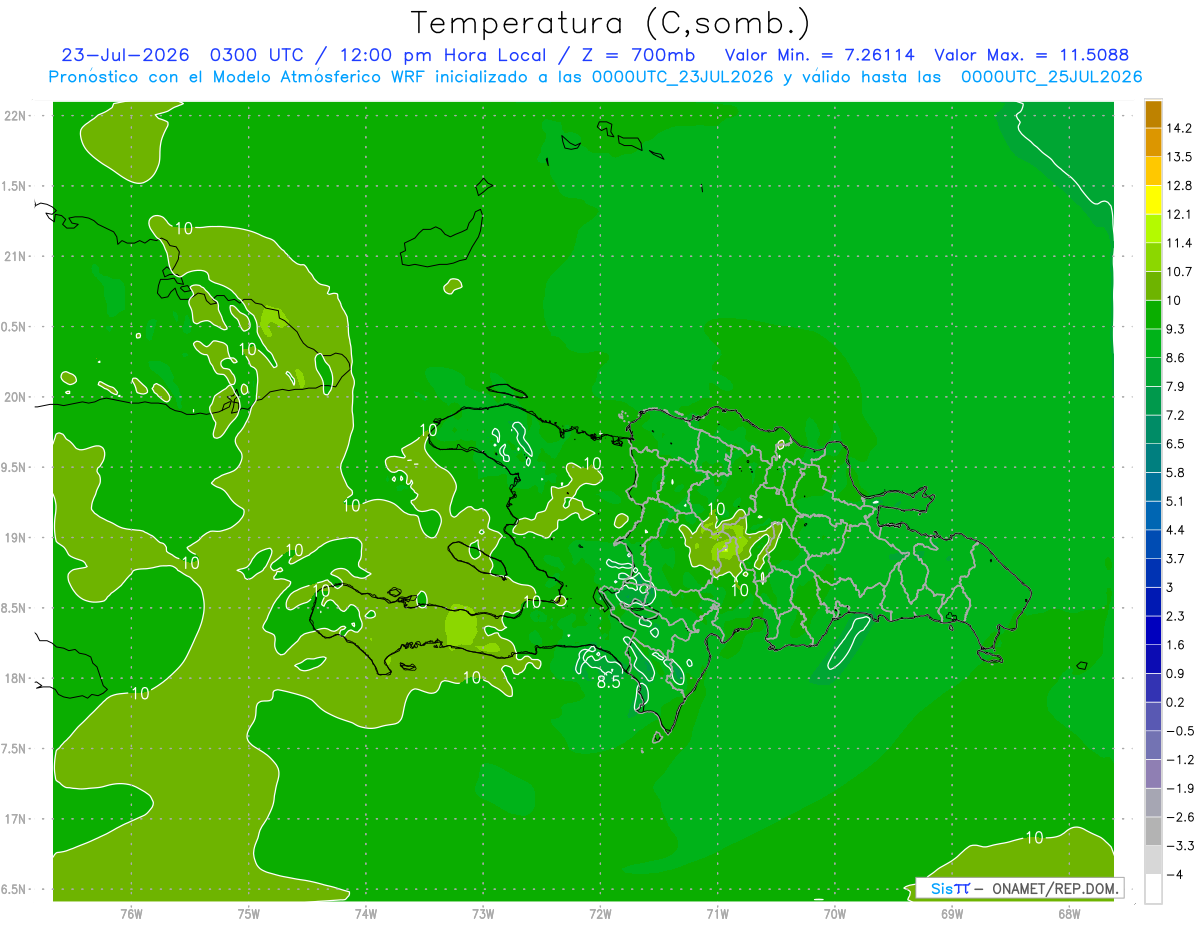Click the '75W' longitude axis label
This screenshot has width=1200, height=927.
(249, 914)
